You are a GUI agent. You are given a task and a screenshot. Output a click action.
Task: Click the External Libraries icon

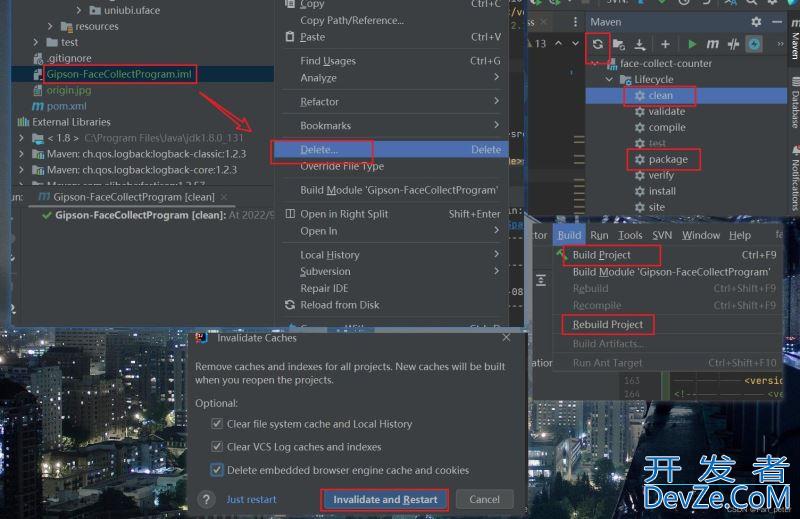coord(23,122)
